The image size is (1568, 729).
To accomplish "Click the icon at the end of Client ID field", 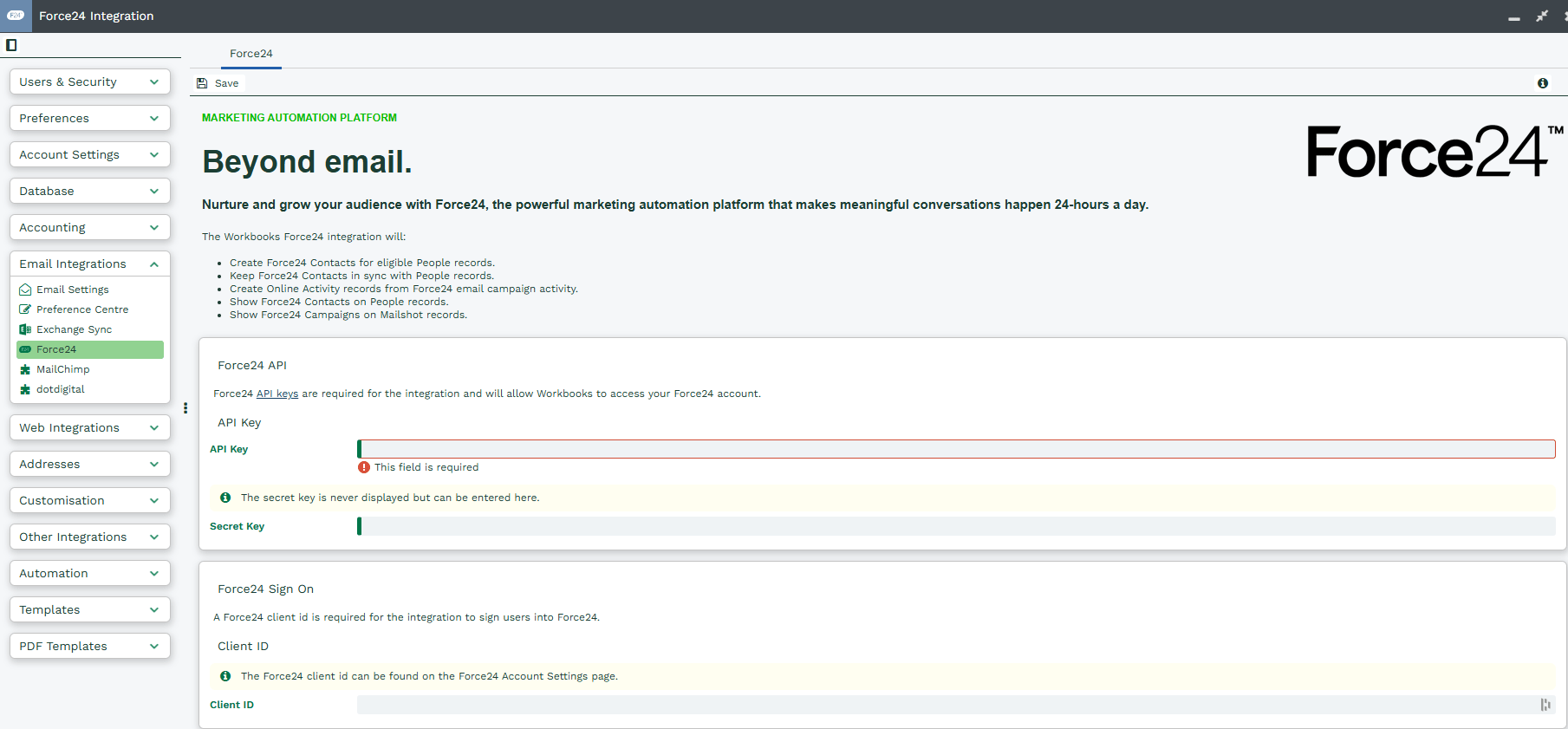I will tap(1545, 705).
